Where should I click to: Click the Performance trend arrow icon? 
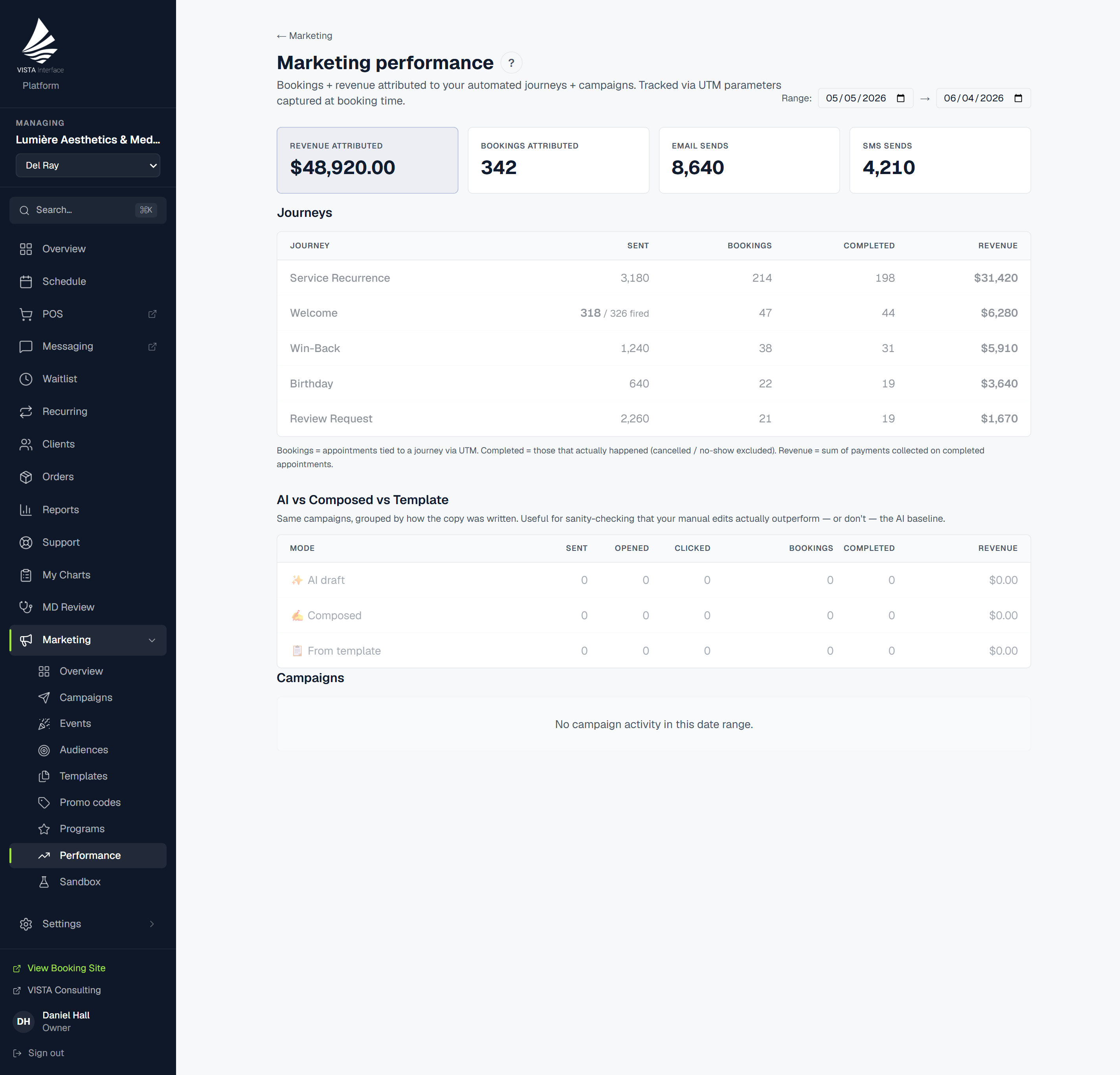[44, 856]
